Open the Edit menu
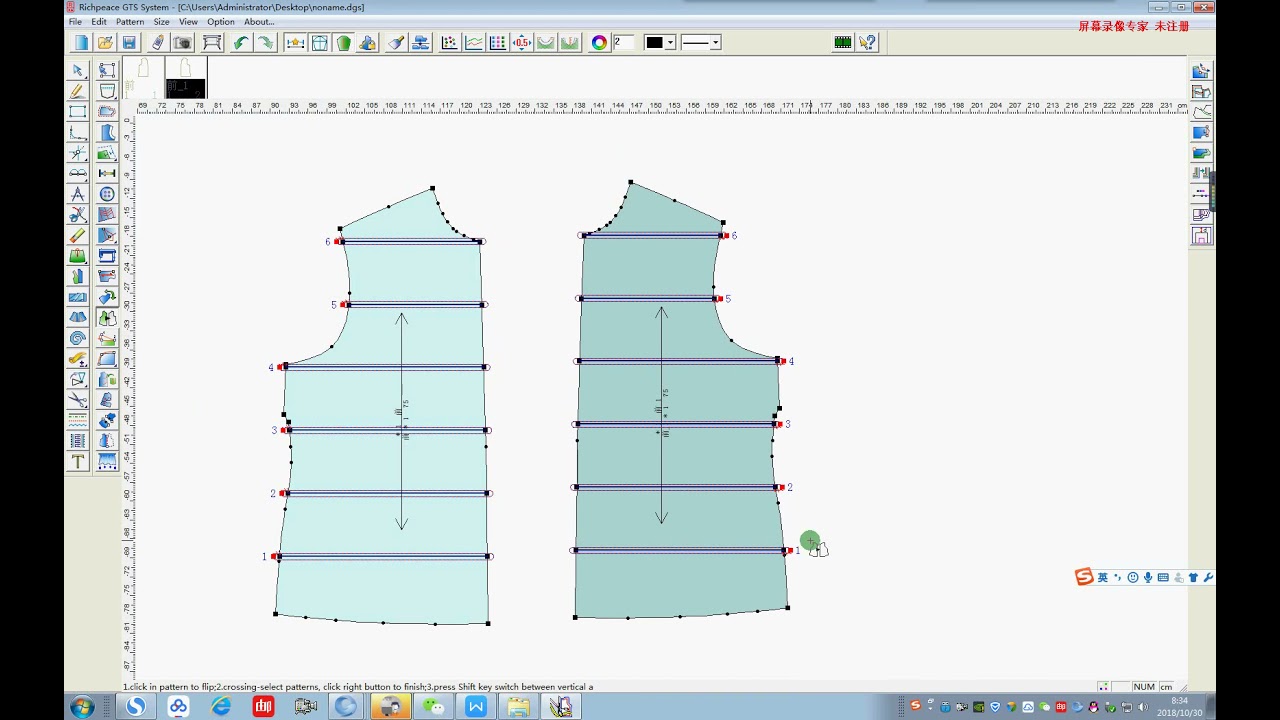 [x=99, y=21]
